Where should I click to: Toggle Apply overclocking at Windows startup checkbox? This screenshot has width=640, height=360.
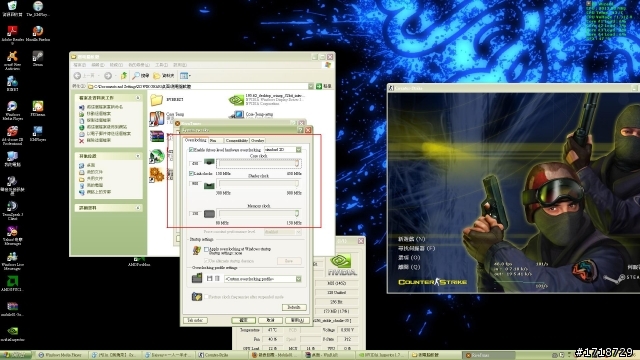click(x=206, y=249)
